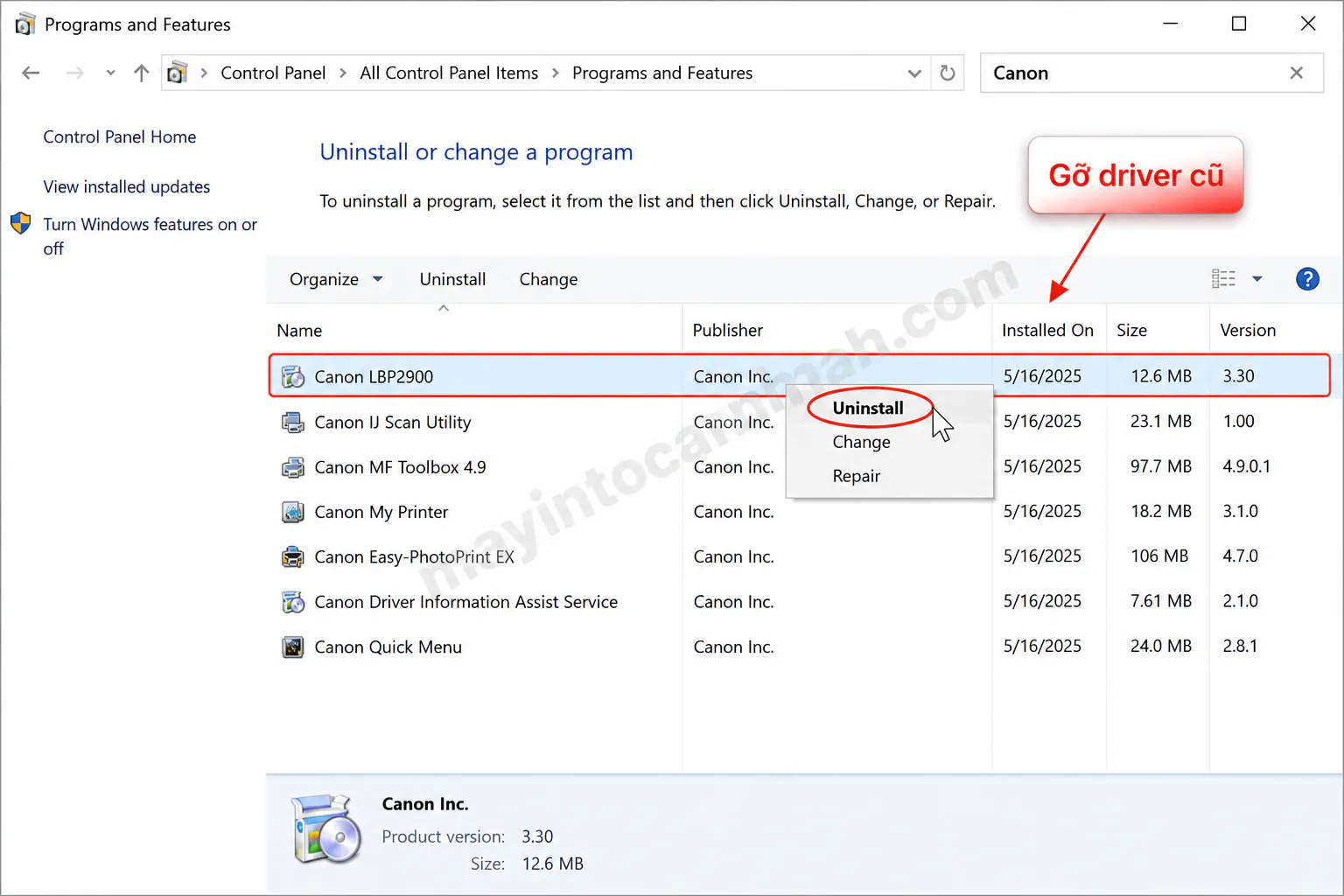Viewport: 1344px width, 896px height.
Task: Click the version 4.7.0 cell
Action: [x=1240, y=556]
